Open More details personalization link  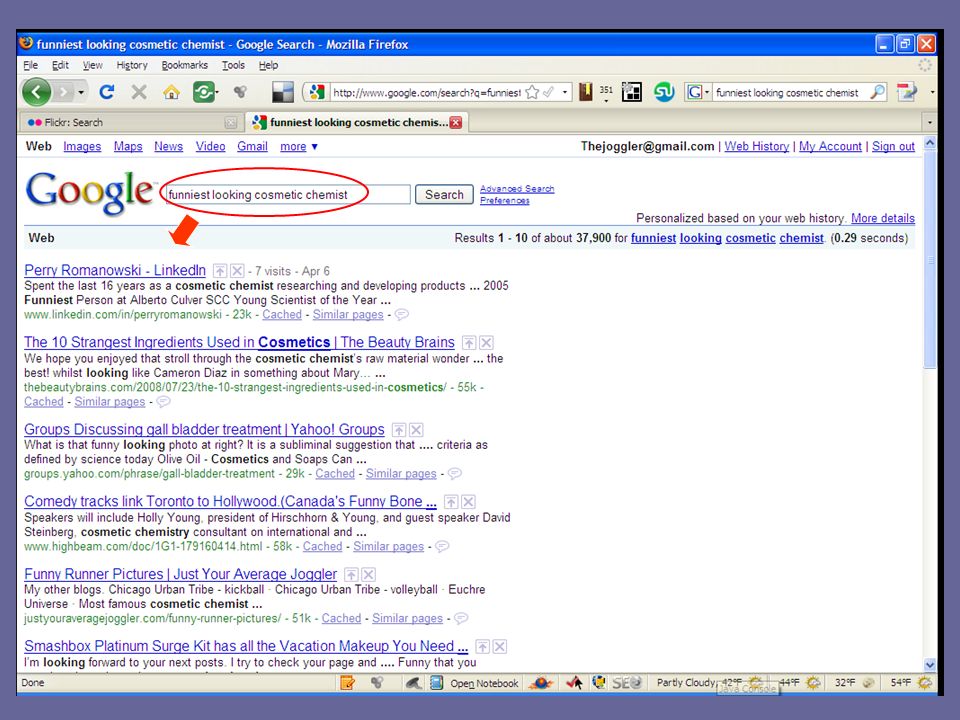click(x=883, y=218)
